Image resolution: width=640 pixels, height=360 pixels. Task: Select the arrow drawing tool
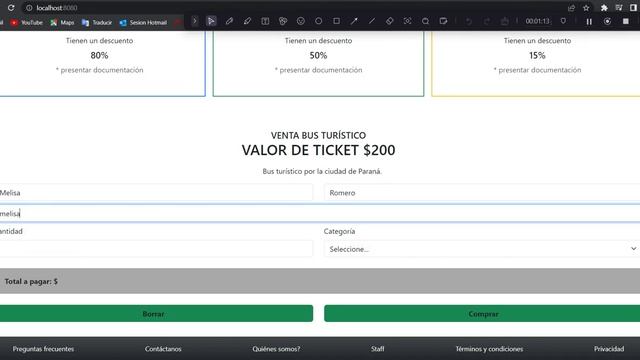(x=354, y=21)
